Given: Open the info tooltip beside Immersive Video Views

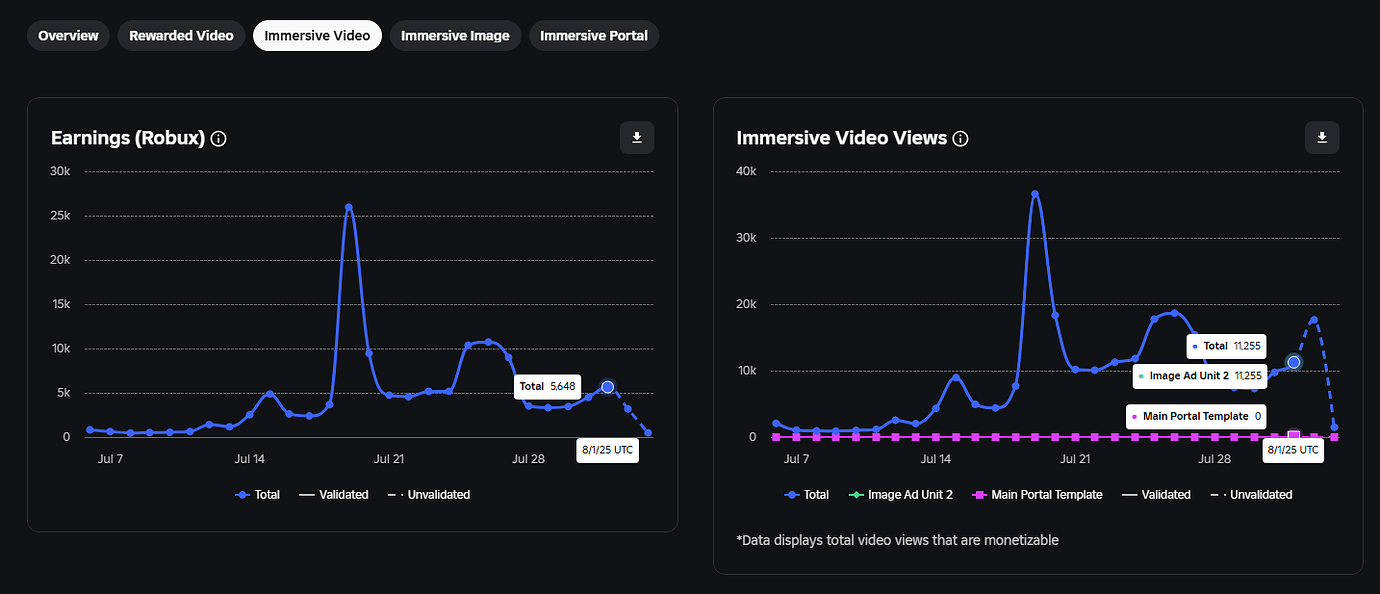Looking at the screenshot, I should click(x=961, y=139).
